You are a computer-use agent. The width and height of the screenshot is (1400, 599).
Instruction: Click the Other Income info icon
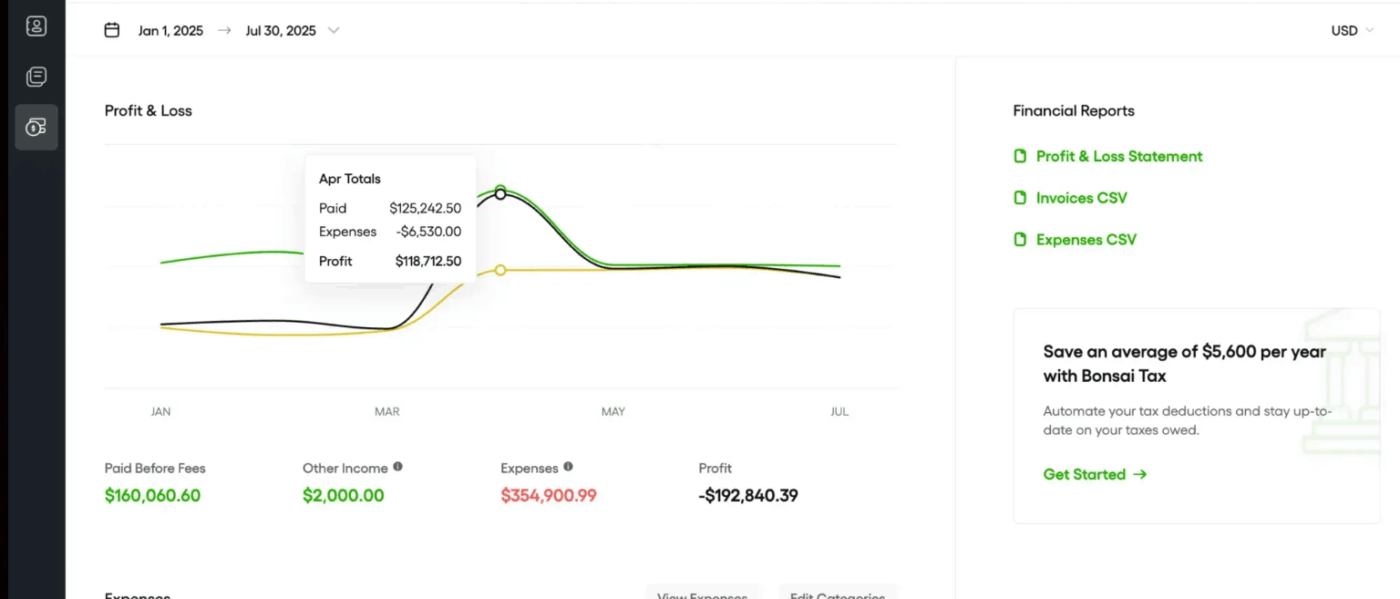[x=398, y=467]
